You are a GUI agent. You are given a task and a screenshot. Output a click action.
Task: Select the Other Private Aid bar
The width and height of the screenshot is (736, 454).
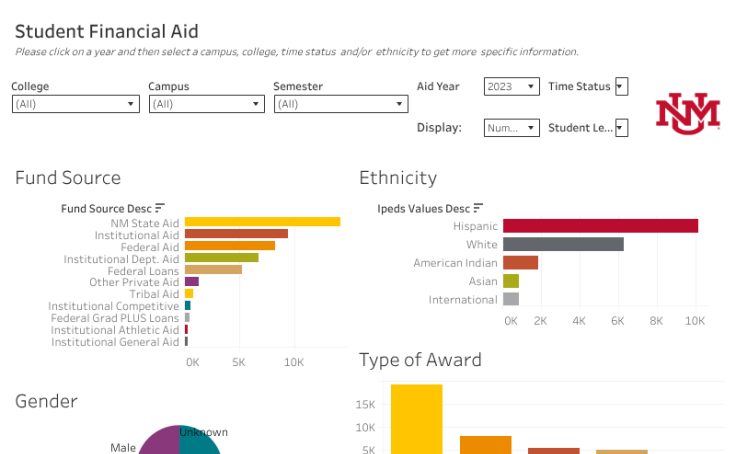point(192,281)
